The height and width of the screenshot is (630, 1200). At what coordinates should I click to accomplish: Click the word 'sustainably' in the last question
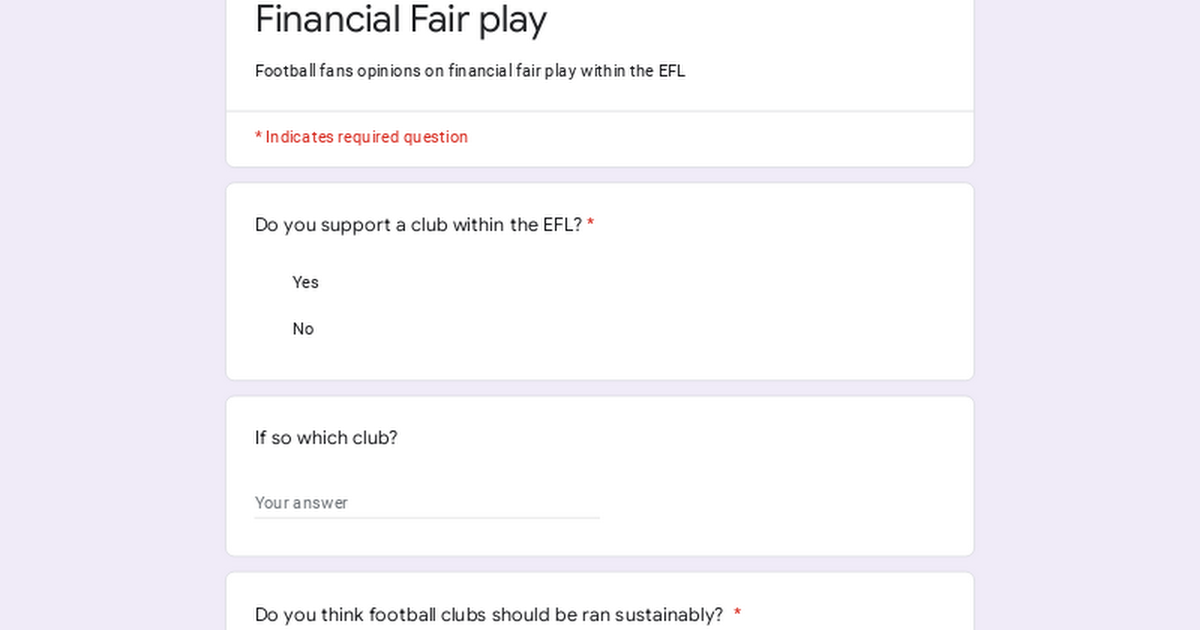point(669,614)
